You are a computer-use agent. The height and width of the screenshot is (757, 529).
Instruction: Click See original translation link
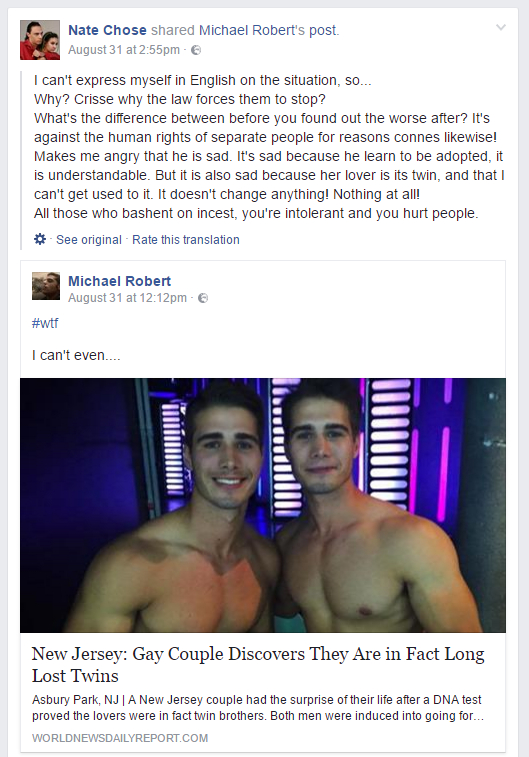[89, 239]
